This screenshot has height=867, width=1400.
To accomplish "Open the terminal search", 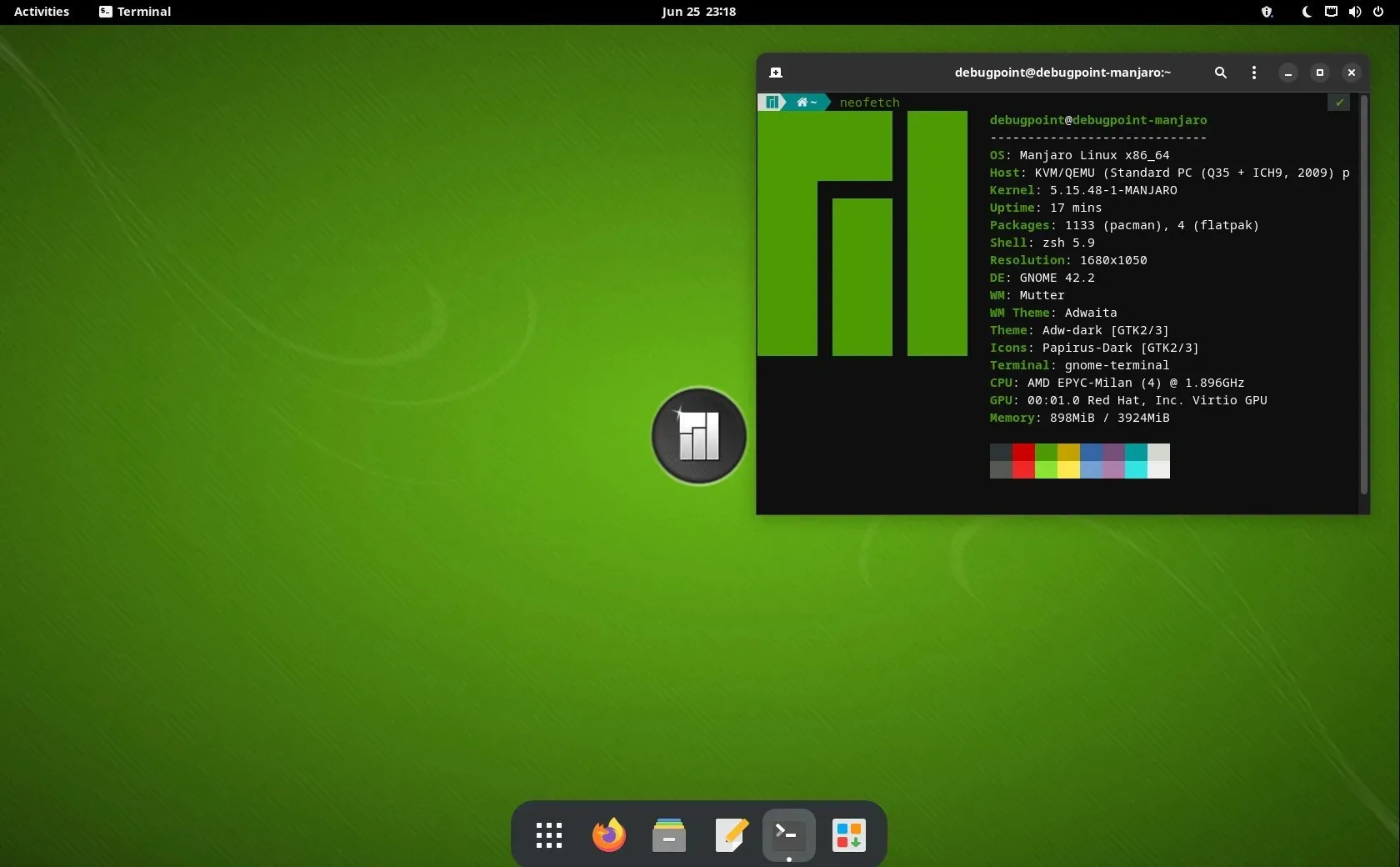I will [x=1219, y=73].
